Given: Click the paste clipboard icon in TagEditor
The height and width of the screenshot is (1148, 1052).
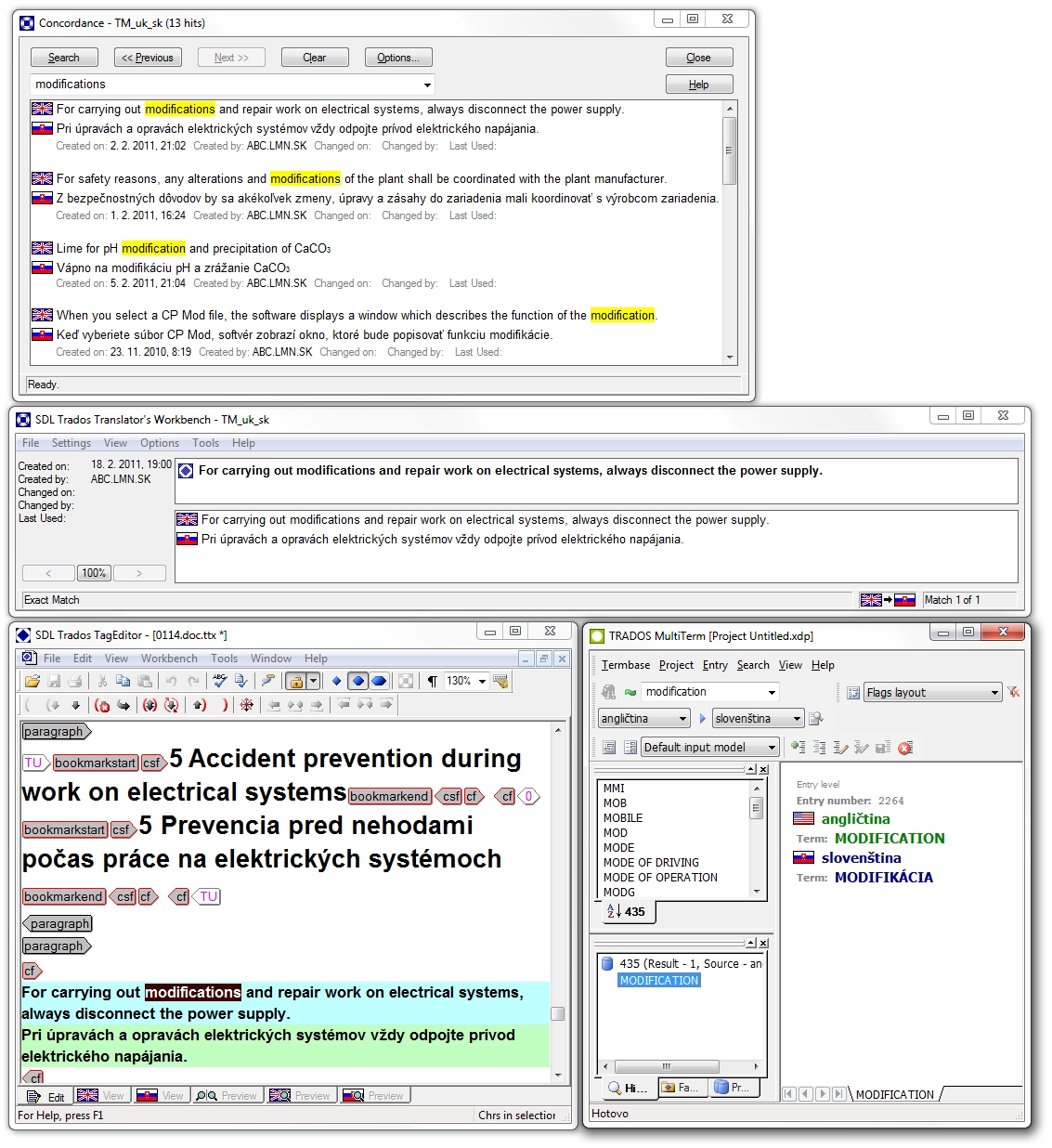Looking at the screenshot, I should (145, 682).
